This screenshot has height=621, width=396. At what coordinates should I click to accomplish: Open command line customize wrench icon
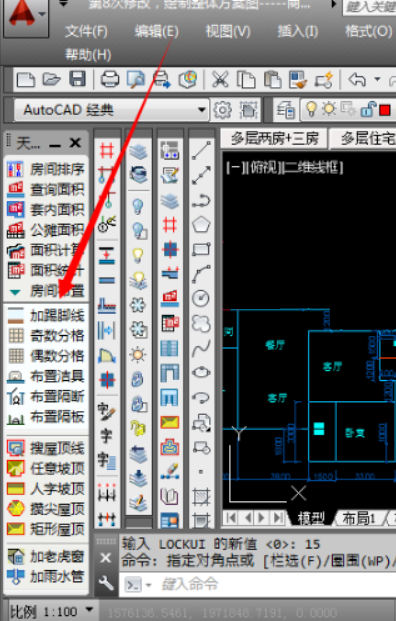106,583
